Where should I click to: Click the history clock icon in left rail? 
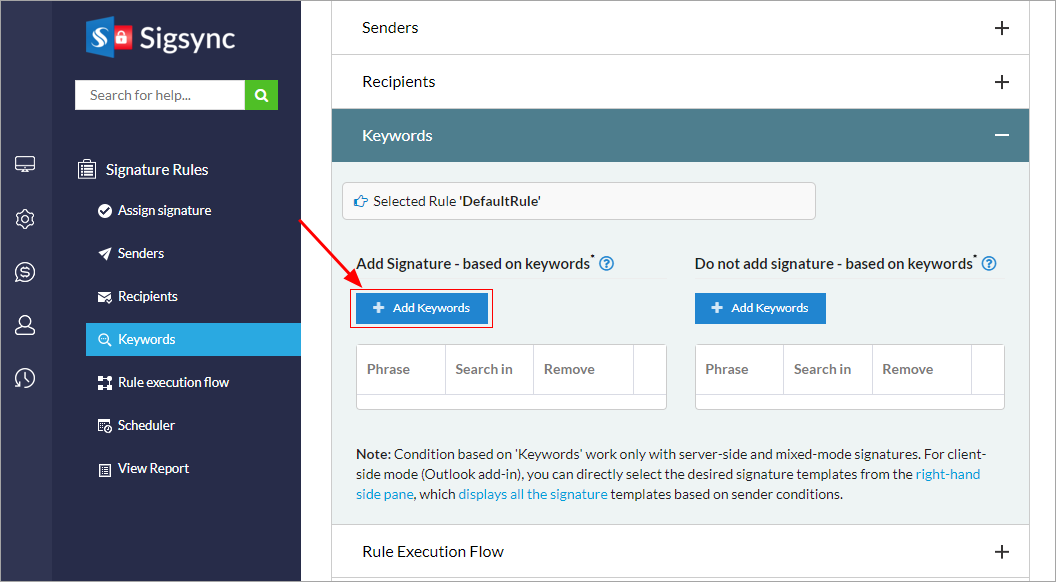coord(25,378)
